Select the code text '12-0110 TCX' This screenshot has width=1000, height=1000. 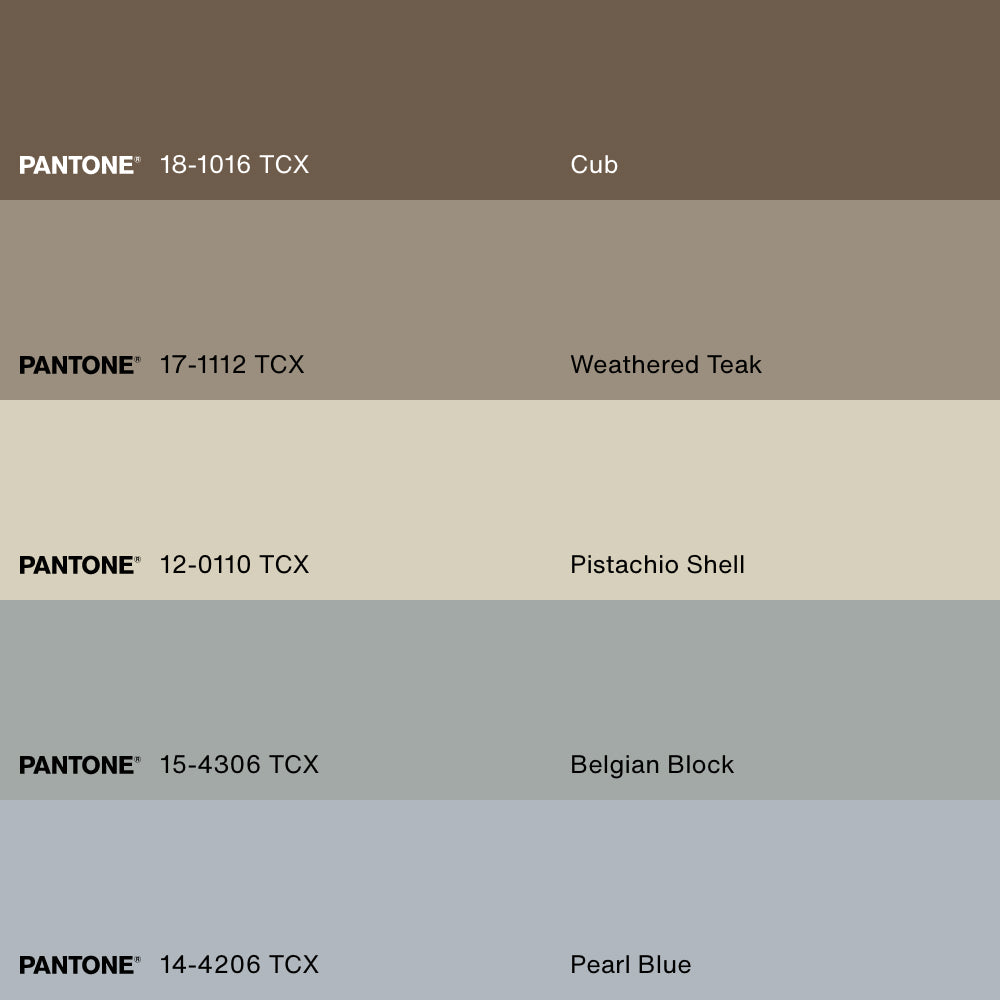coord(234,564)
